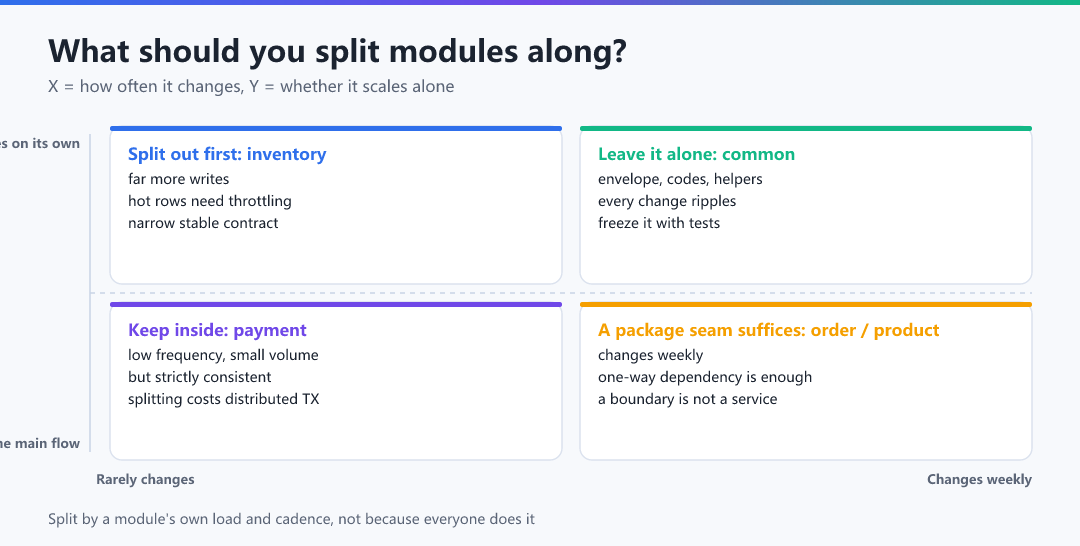
Task: Select the line 'freeze it with tests'
Action: (659, 223)
